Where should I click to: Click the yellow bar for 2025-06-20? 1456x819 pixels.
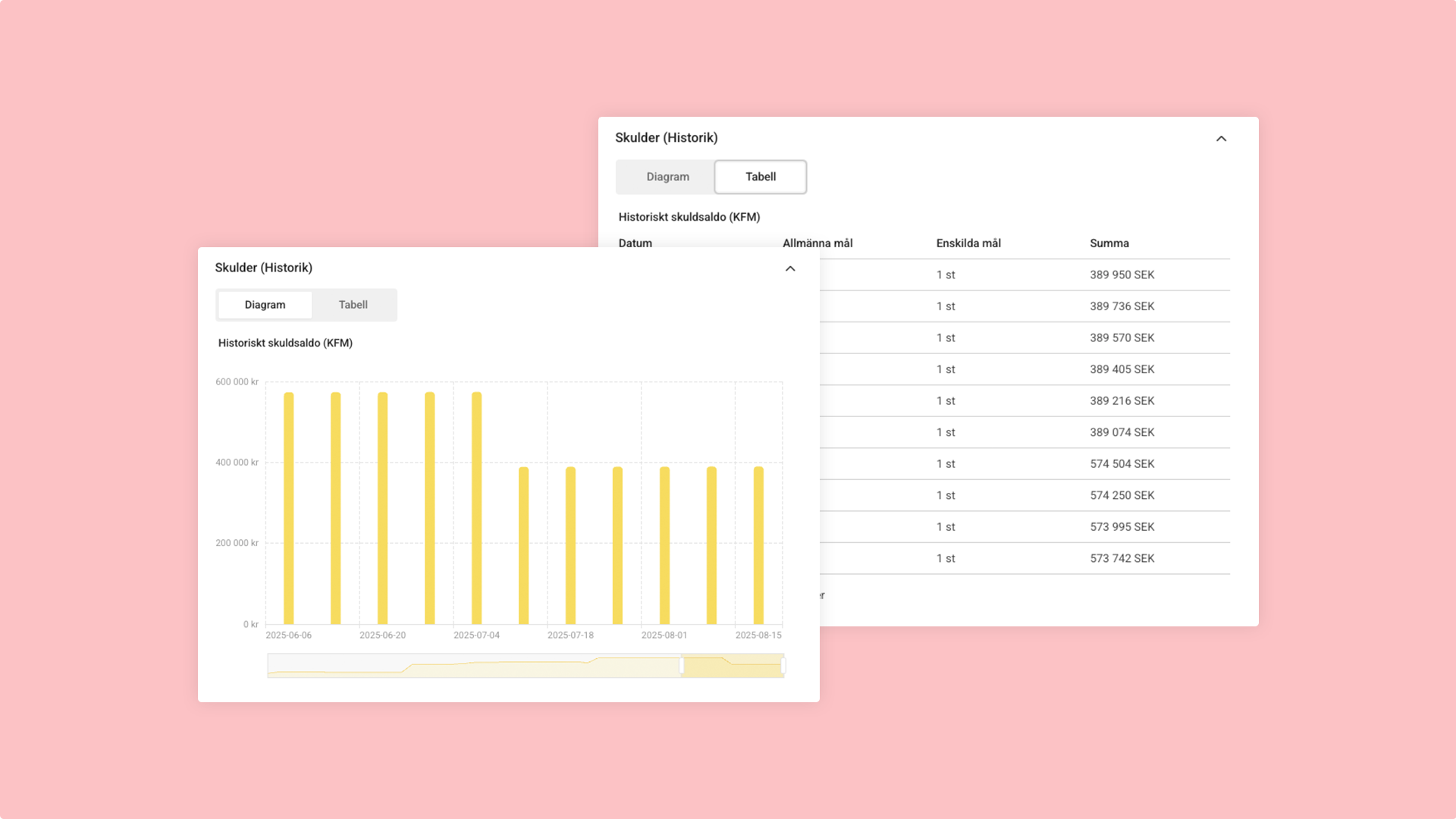point(383,508)
